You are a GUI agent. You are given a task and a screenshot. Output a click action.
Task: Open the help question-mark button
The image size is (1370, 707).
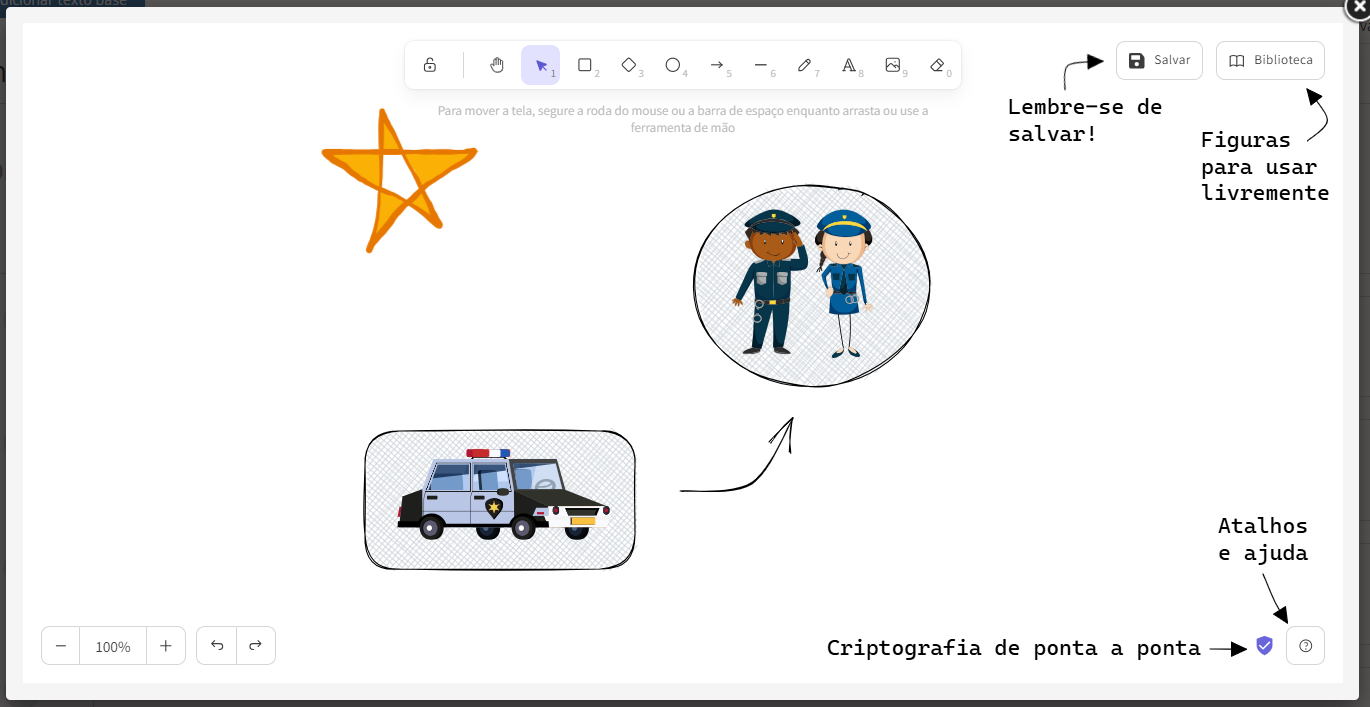[1305, 646]
